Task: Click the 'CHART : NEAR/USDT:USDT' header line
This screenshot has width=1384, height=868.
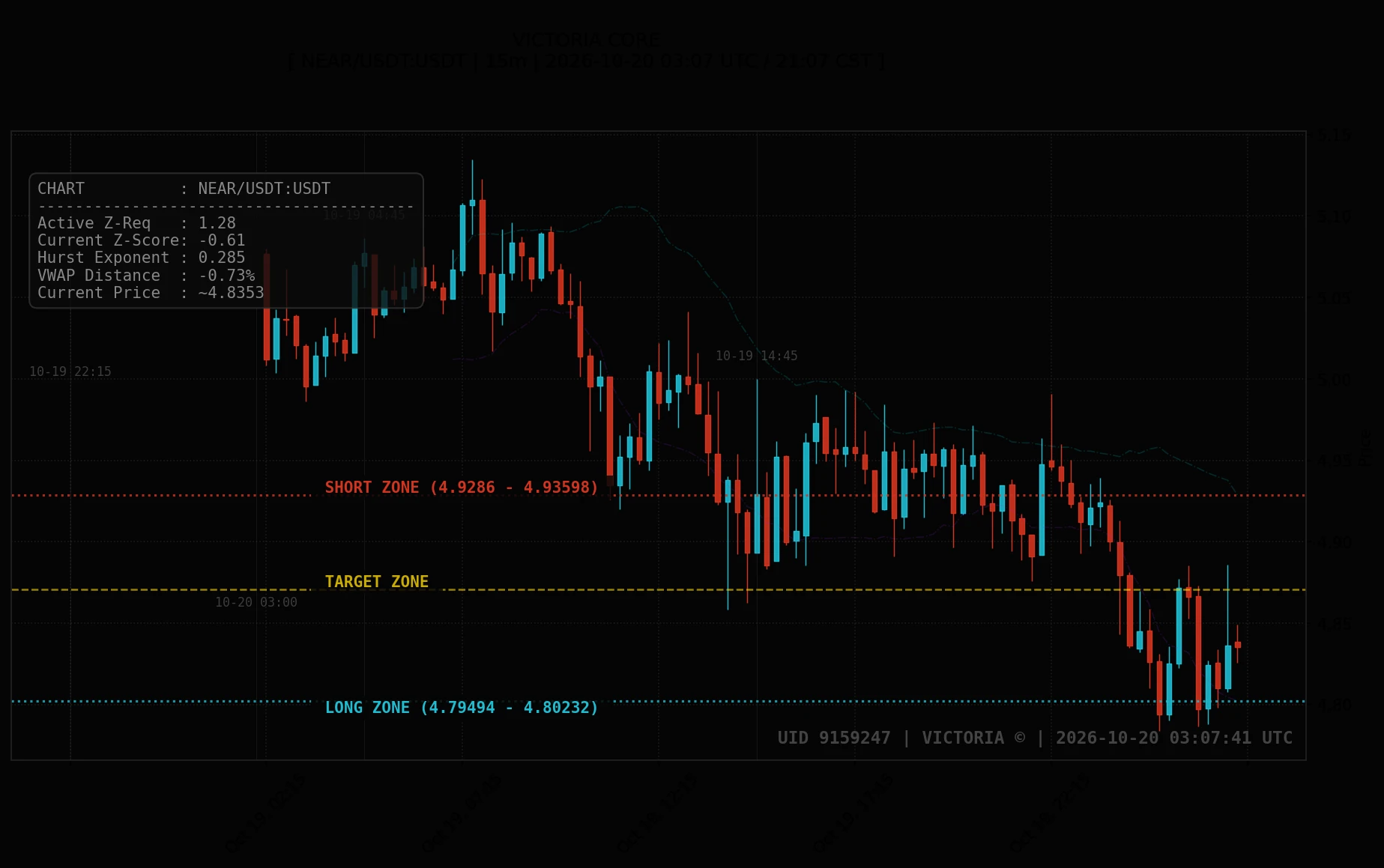Action: click(x=184, y=189)
